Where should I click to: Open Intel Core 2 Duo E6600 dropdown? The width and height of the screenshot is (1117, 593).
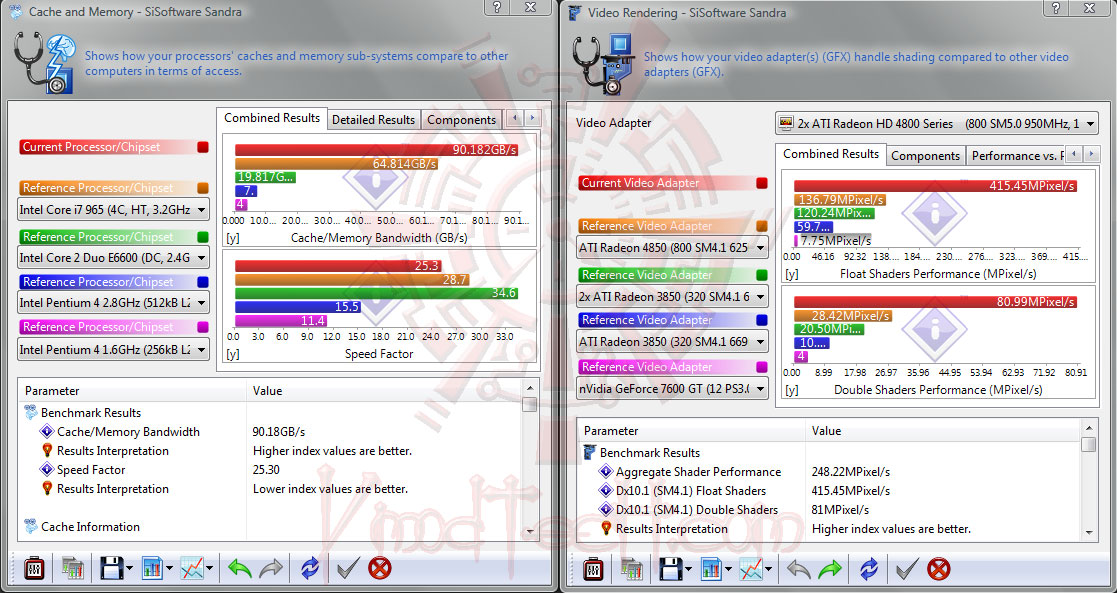(113, 257)
